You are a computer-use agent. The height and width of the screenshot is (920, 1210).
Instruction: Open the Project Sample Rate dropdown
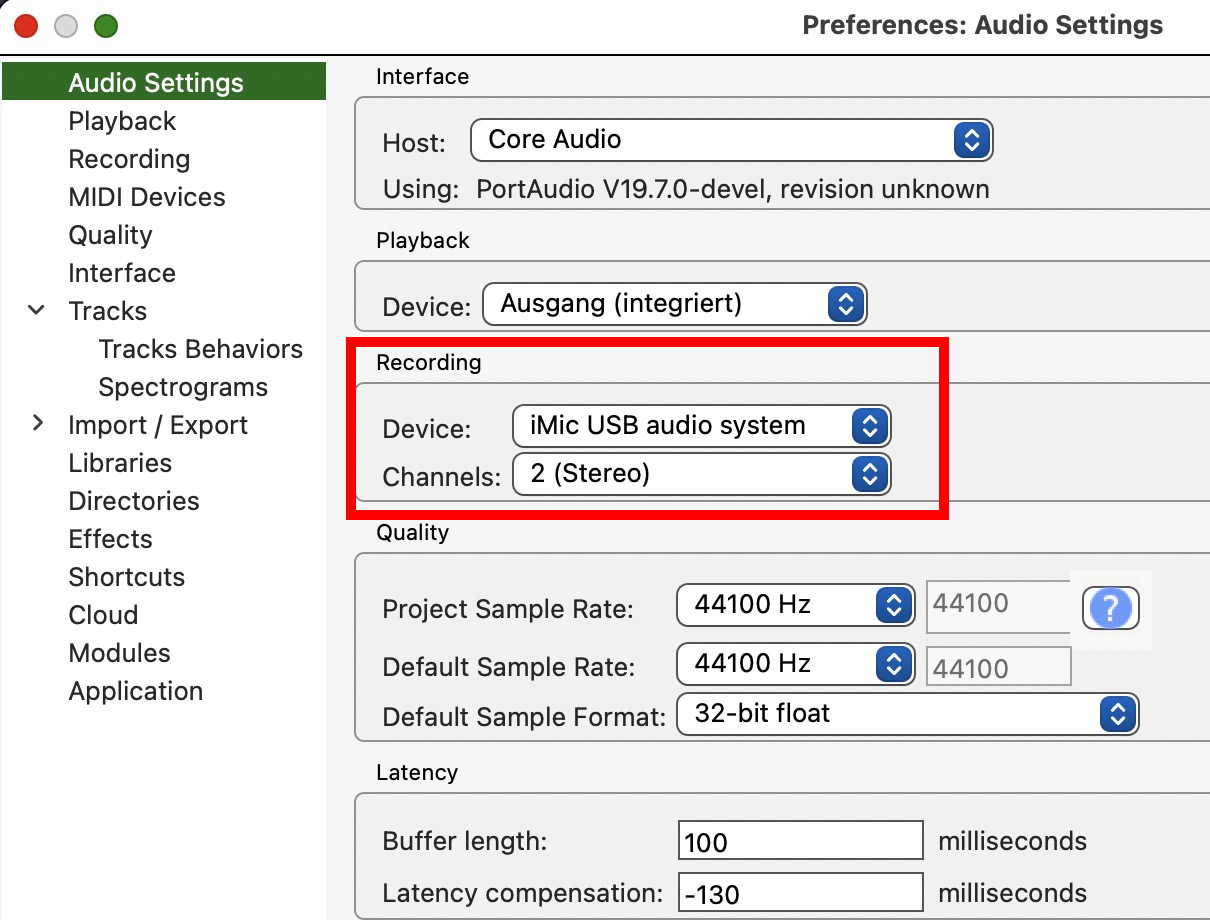pyautogui.click(x=796, y=605)
